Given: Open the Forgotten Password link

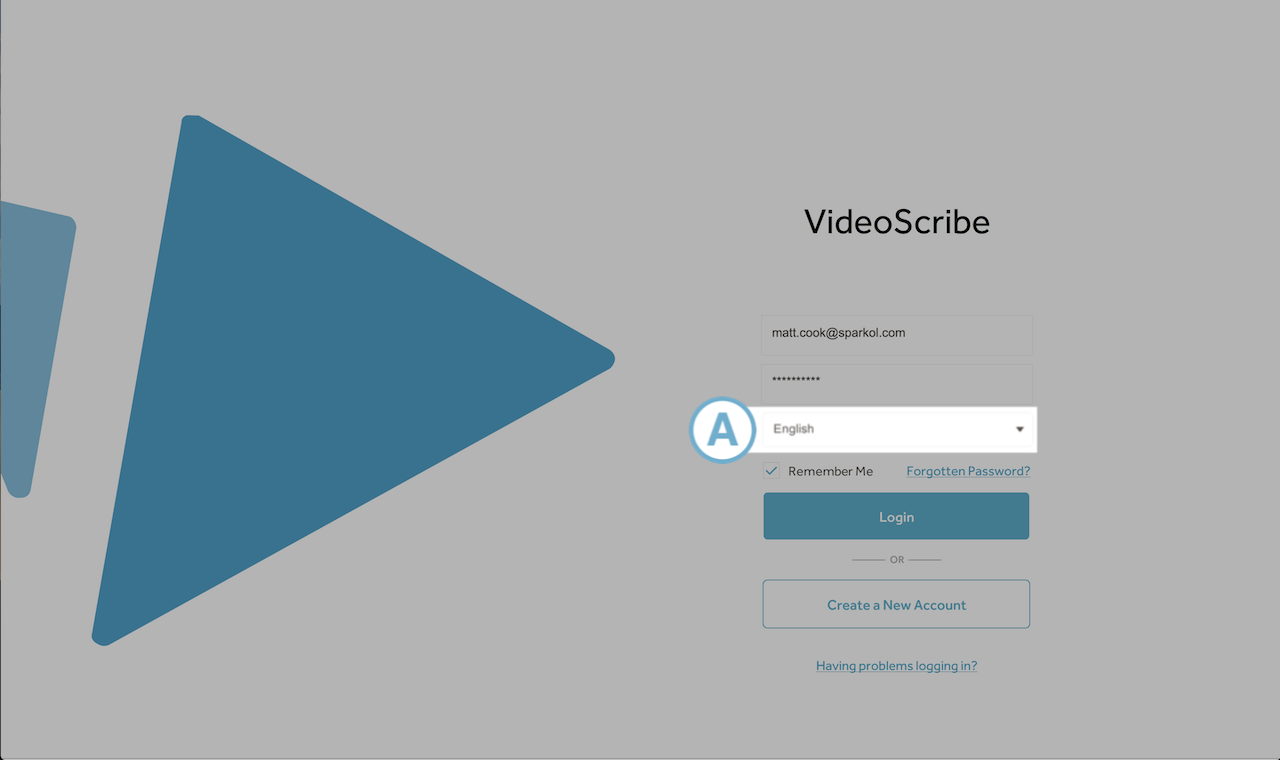Looking at the screenshot, I should [968, 471].
